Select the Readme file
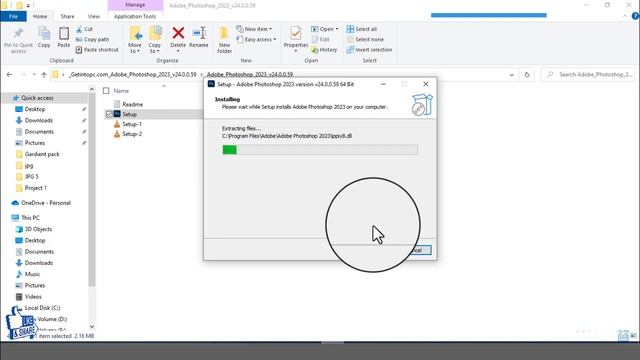The image size is (640, 360). [128, 104]
